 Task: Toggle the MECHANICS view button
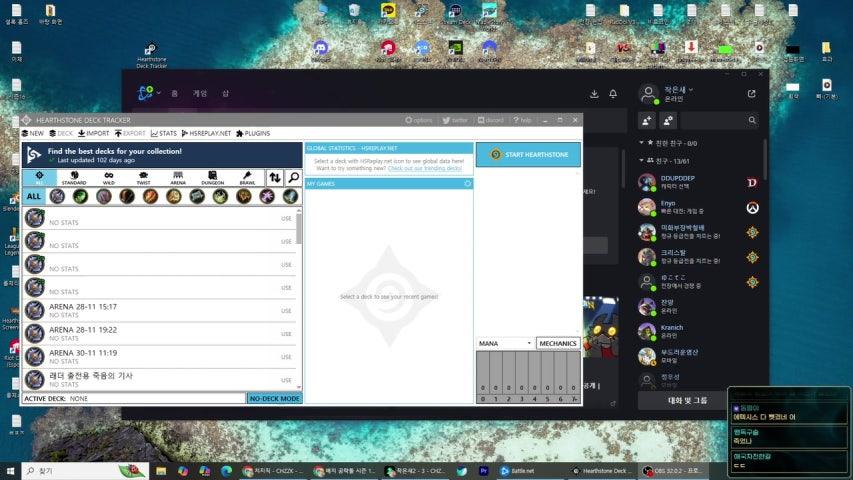[x=557, y=343]
